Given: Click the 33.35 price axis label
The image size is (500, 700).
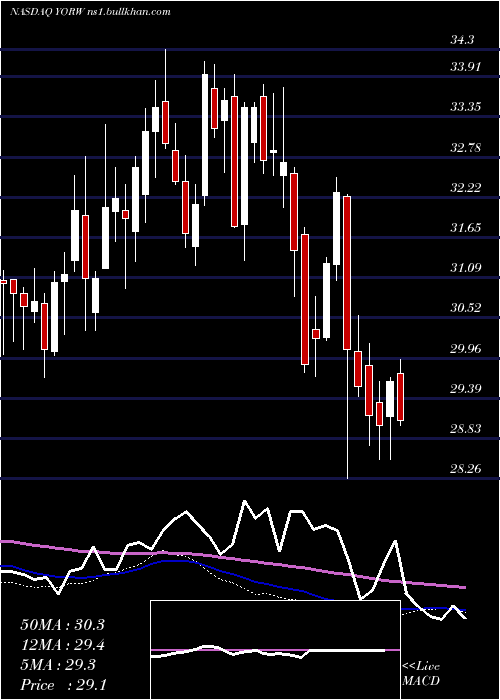Looking at the screenshot, I should click(x=466, y=107).
